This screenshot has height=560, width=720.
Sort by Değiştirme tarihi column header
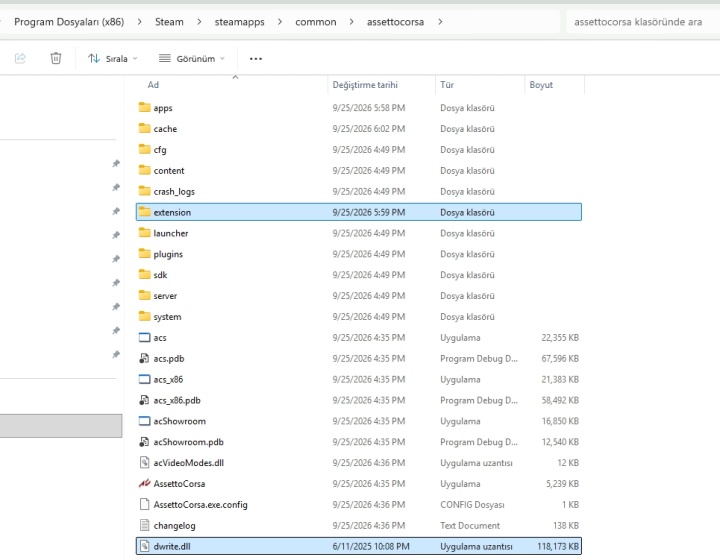point(365,85)
